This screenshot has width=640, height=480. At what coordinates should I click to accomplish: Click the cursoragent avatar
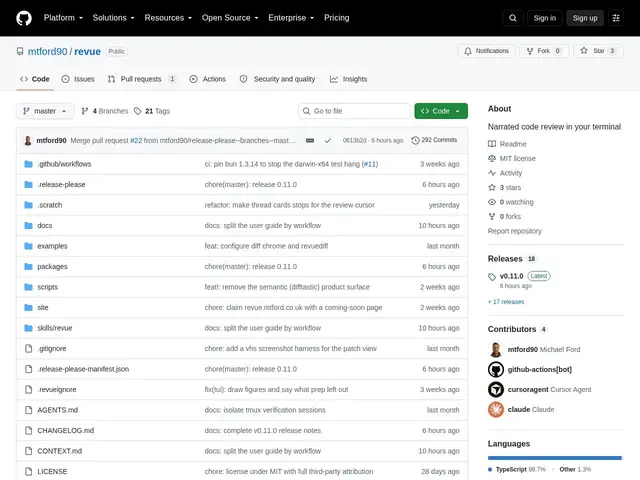[x=496, y=389]
